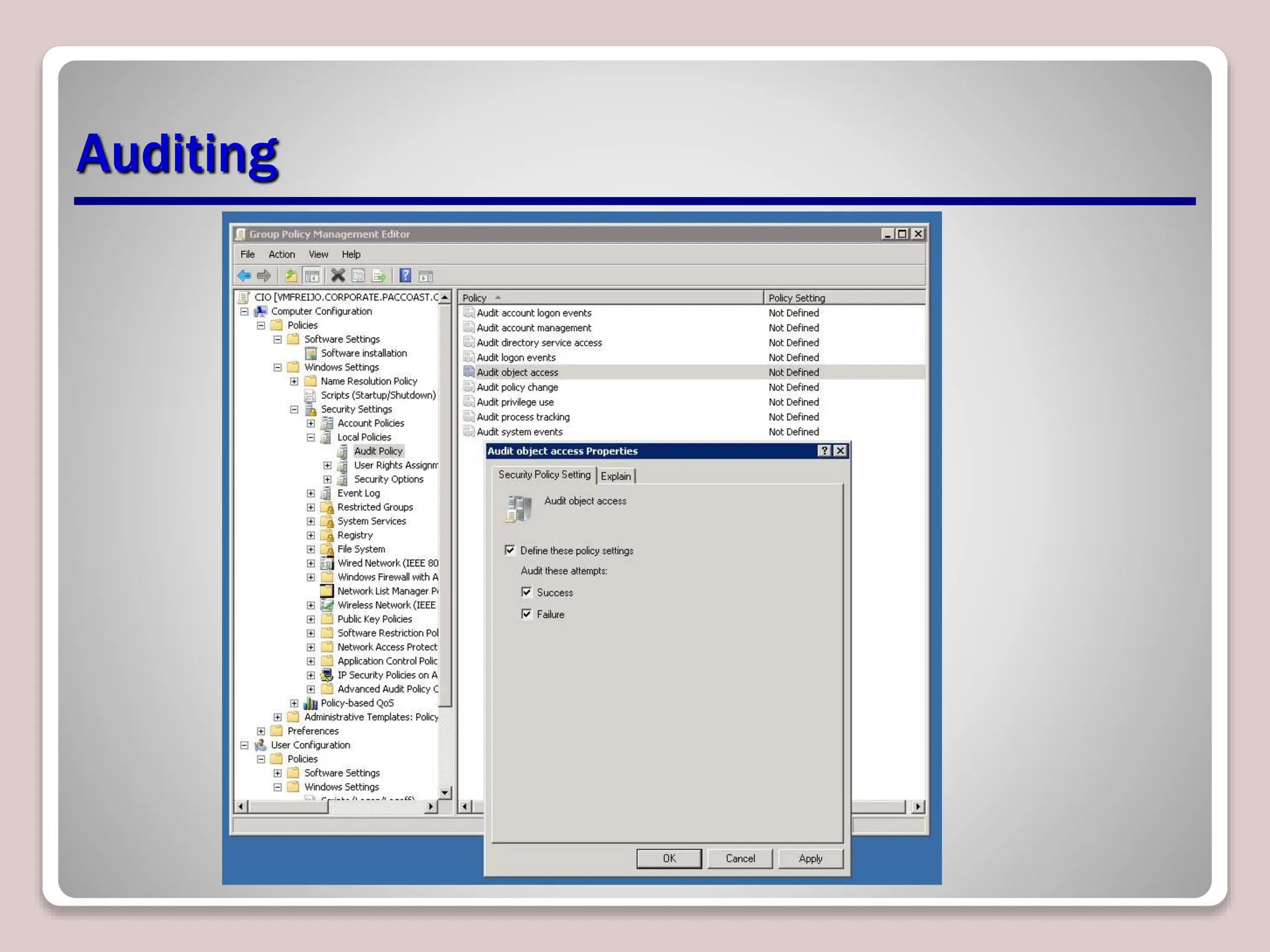This screenshot has height=952, width=1270.
Task: Click the gray Forward arrow toolbar icon
Action: [x=264, y=276]
